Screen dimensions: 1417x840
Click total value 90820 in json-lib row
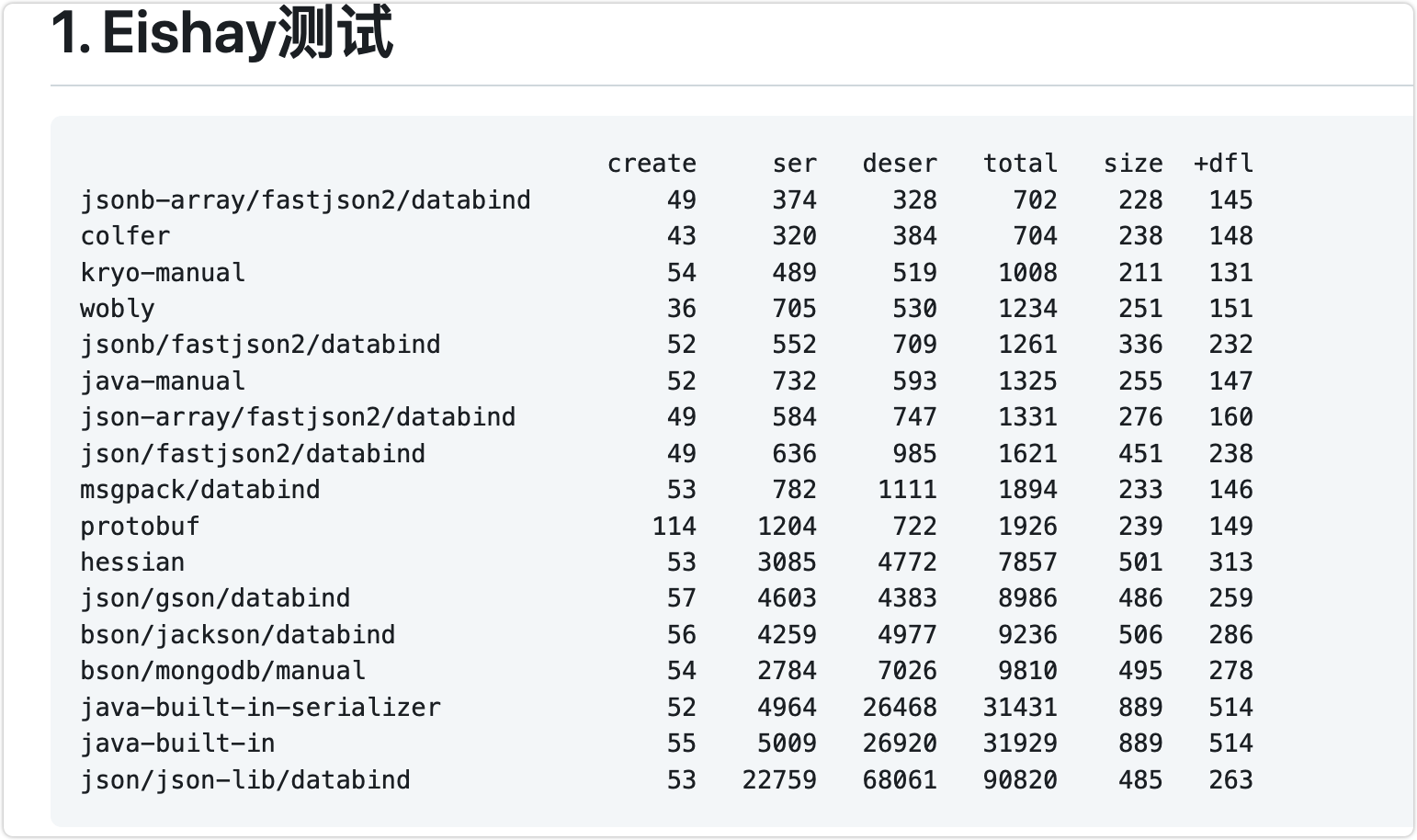pos(1020,780)
